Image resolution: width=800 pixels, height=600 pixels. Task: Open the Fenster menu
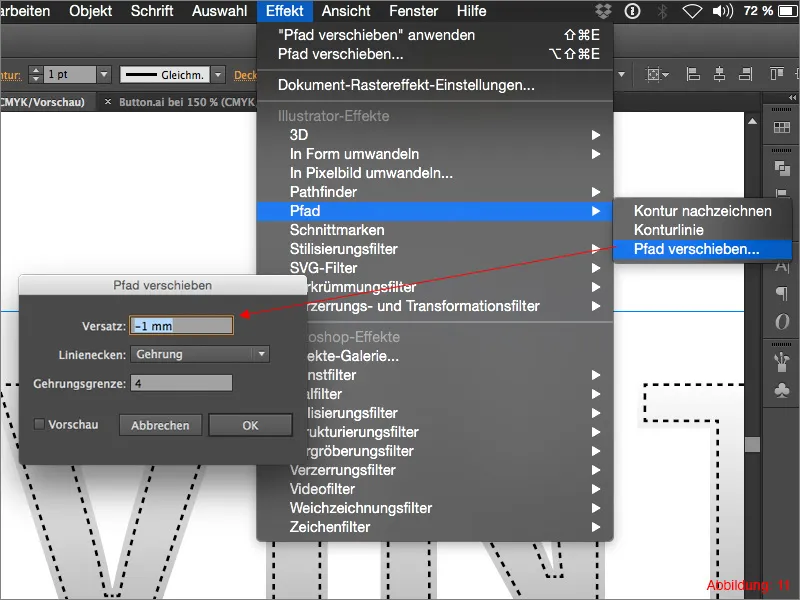click(413, 11)
